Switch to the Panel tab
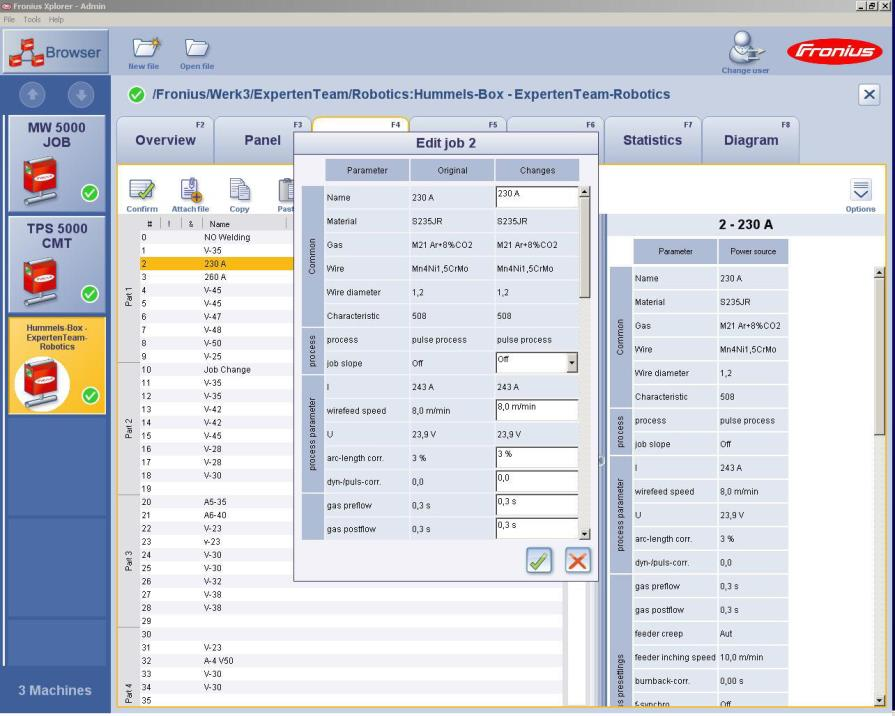This screenshot has height=716, width=895. pos(263,140)
